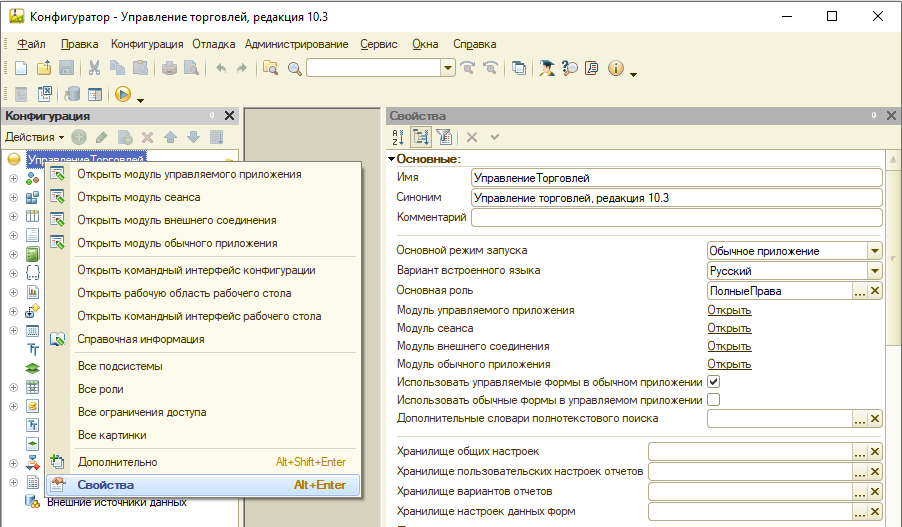Click the filter properties icon in Свойства
902x527 pixels.
[x=444, y=137]
